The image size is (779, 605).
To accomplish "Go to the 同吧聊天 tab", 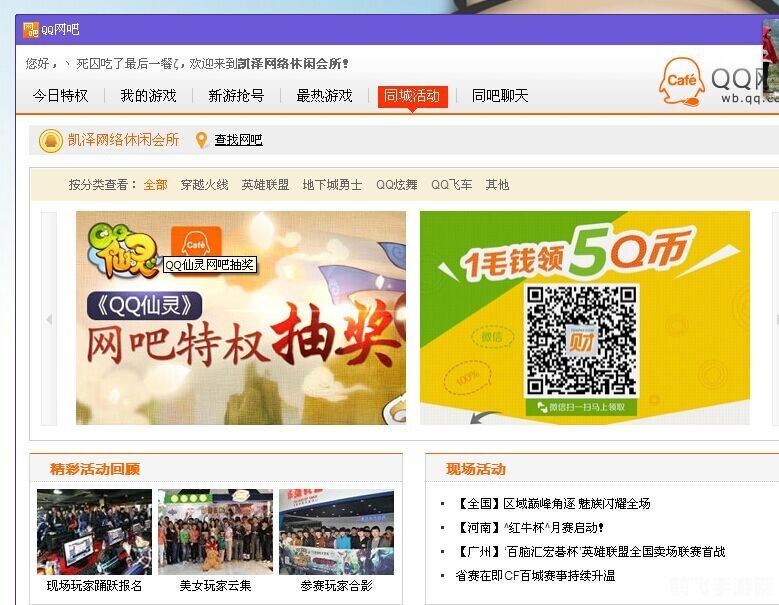I will 500,96.
